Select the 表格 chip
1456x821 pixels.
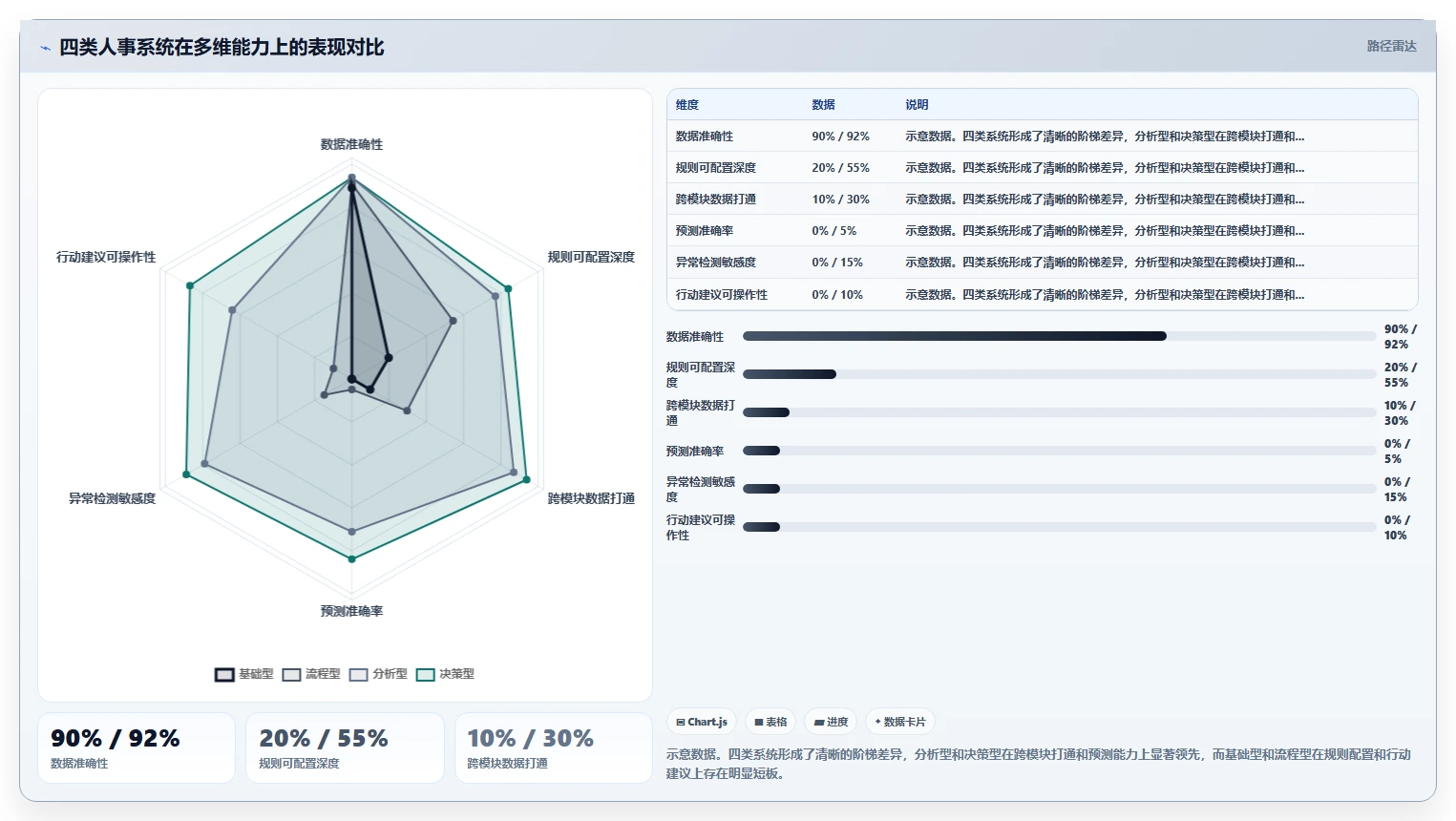770,722
